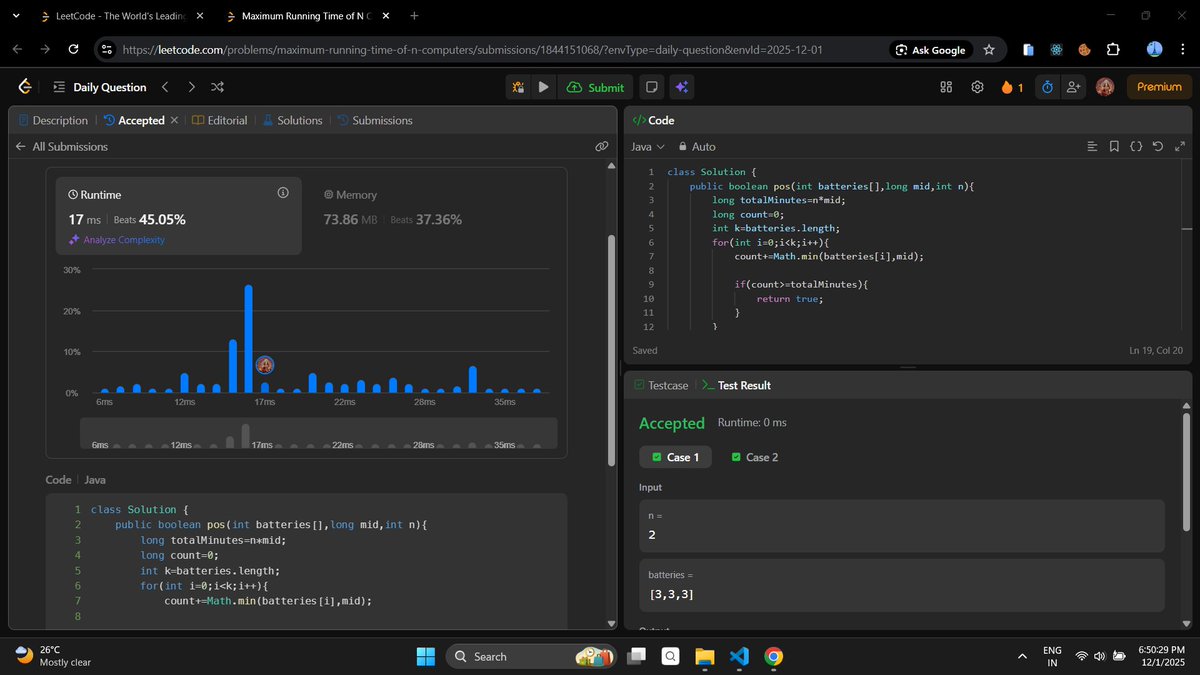
Task: Click the left panel scrollbar
Action: tap(611, 350)
